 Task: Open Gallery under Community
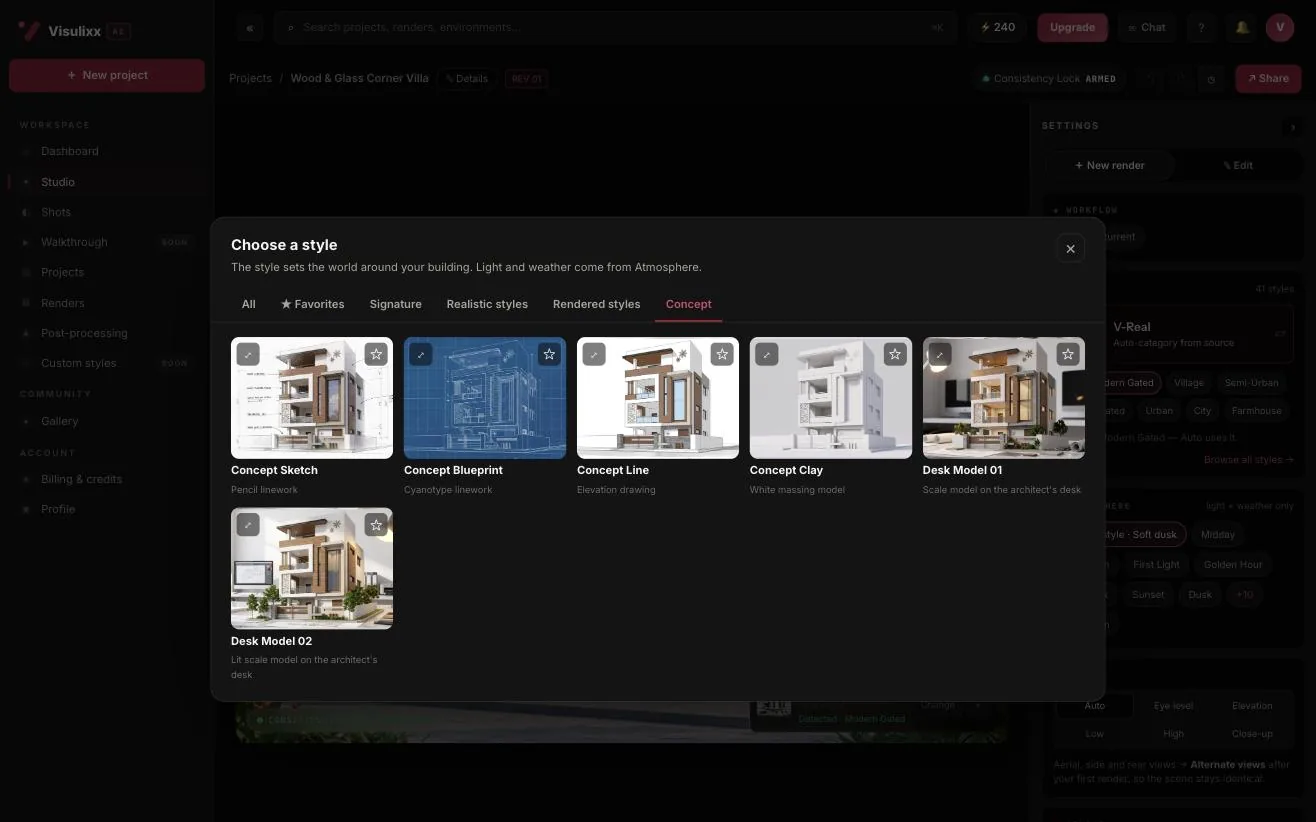[105, 422]
